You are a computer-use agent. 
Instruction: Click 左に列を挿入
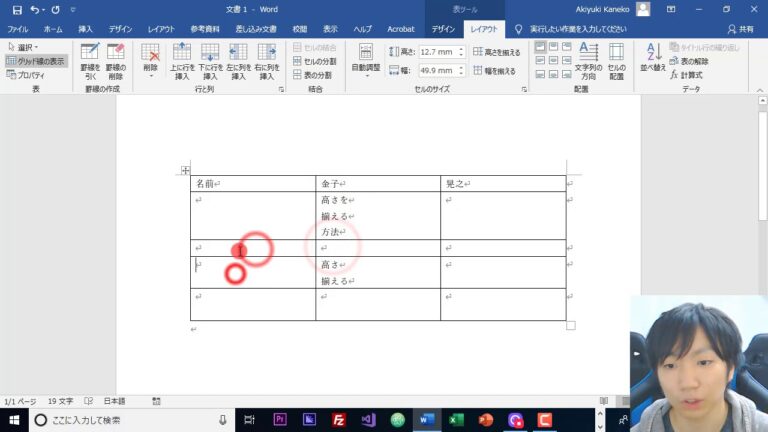tap(239, 62)
